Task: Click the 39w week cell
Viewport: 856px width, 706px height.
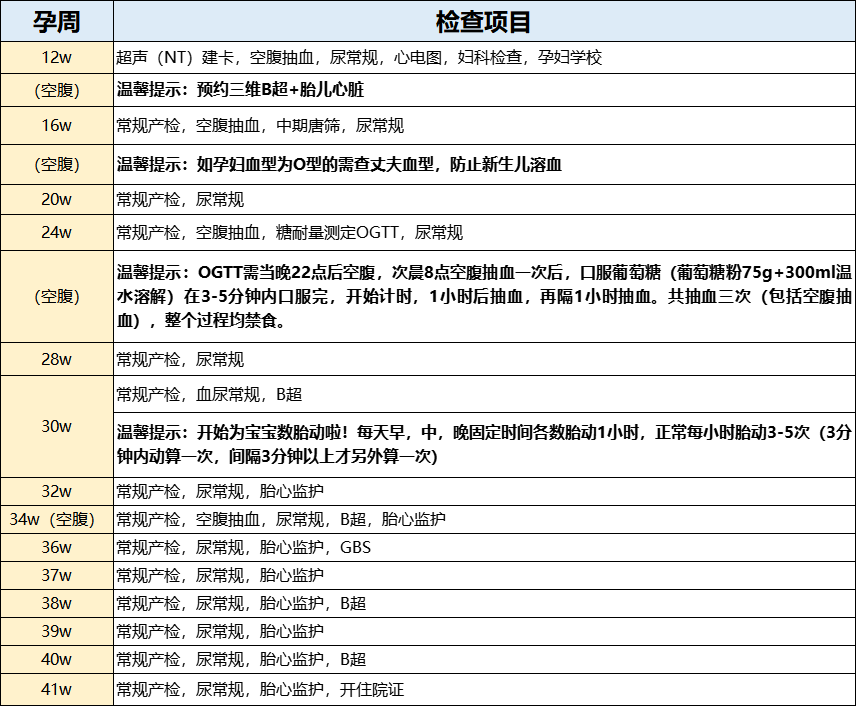Action: coord(56,631)
